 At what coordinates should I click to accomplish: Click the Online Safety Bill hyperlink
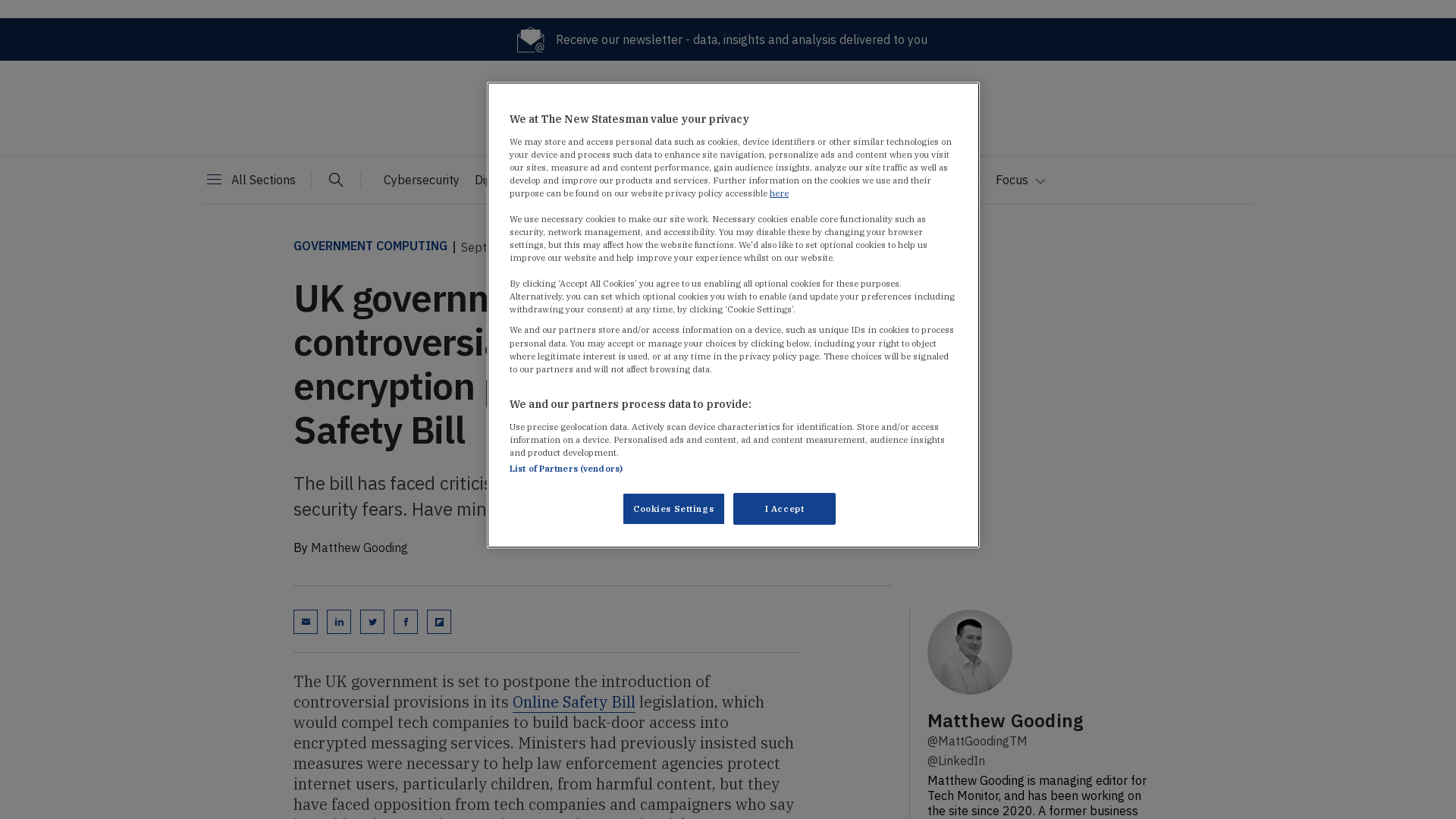[x=574, y=702]
